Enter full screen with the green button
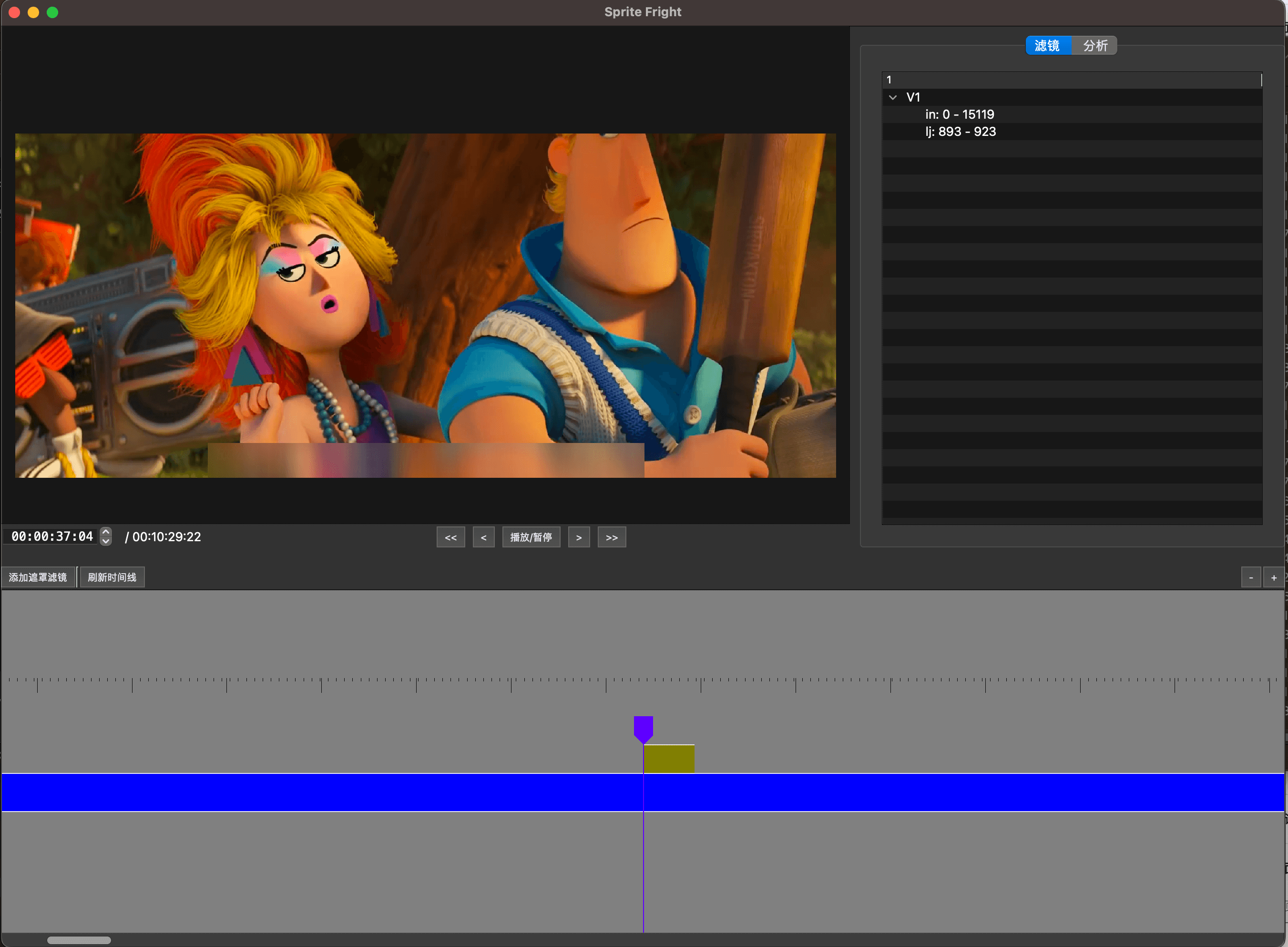The width and height of the screenshot is (1288, 947). click(52, 12)
